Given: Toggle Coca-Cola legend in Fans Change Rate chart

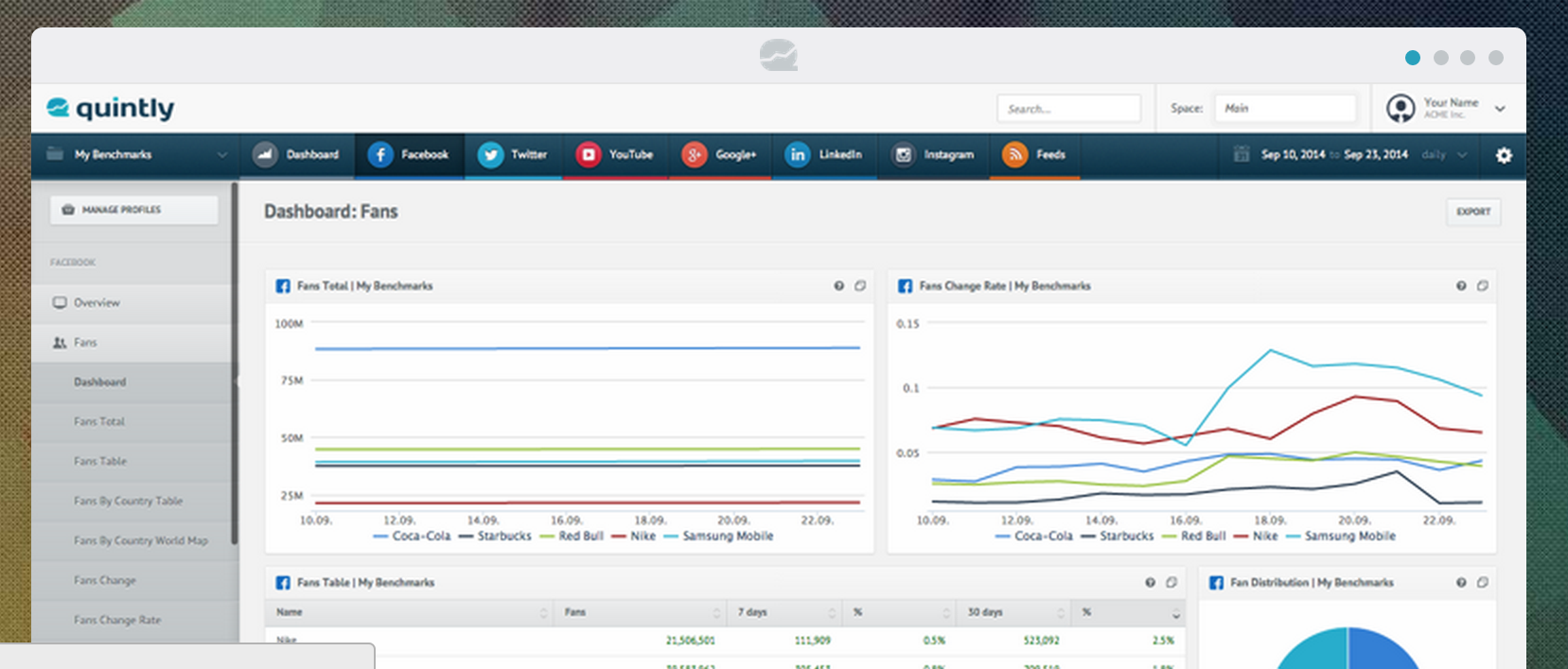Looking at the screenshot, I should tap(1034, 537).
